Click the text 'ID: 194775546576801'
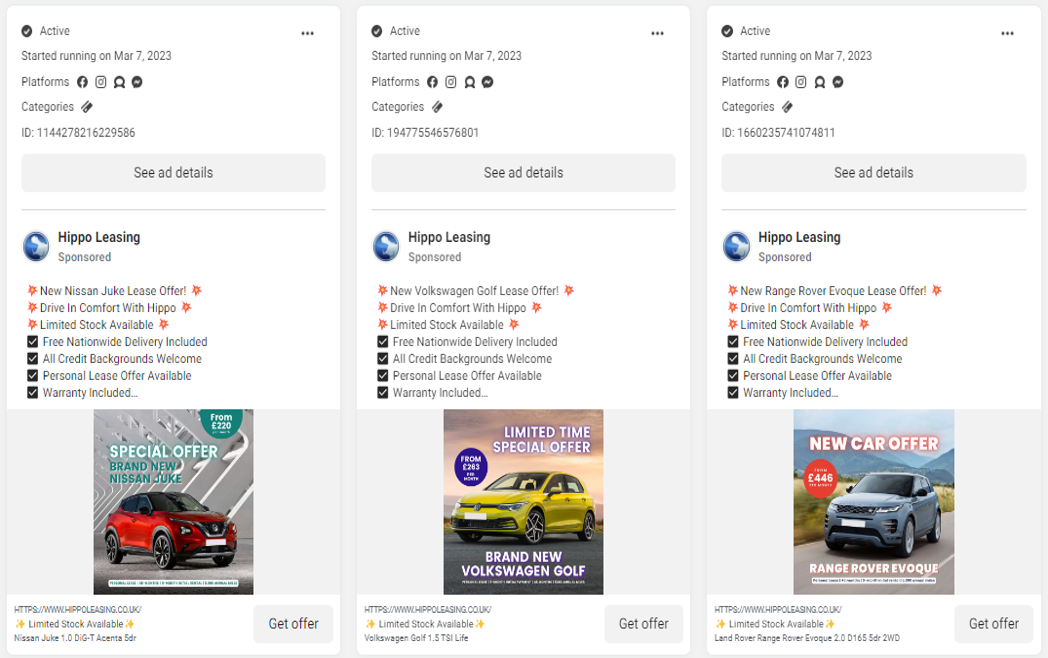The width and height of the screenshot is (1048, 658). click(x=425, y=132)
